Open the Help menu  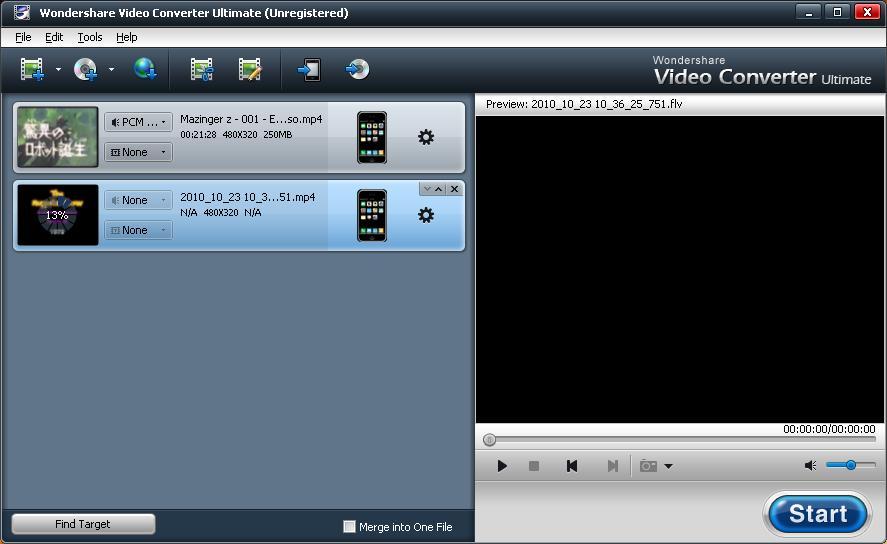[x=127, y=37]
